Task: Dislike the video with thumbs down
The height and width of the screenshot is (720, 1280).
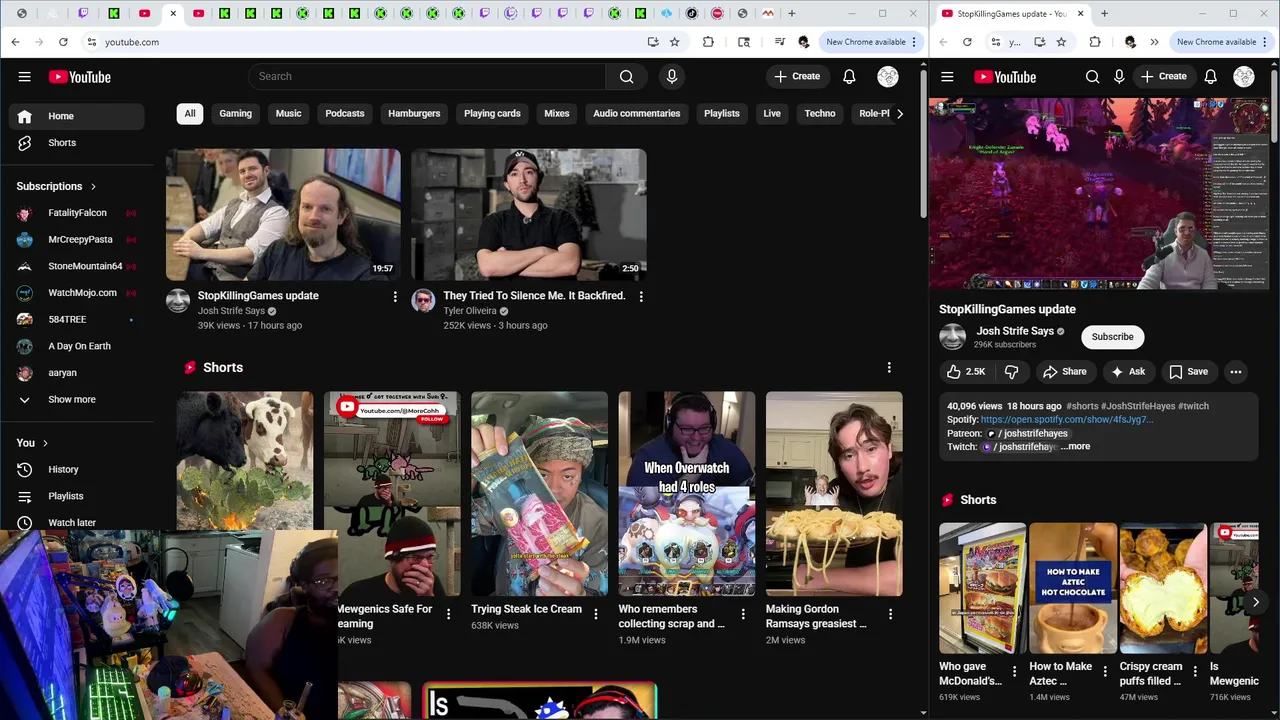Action: click(1011, 372)
